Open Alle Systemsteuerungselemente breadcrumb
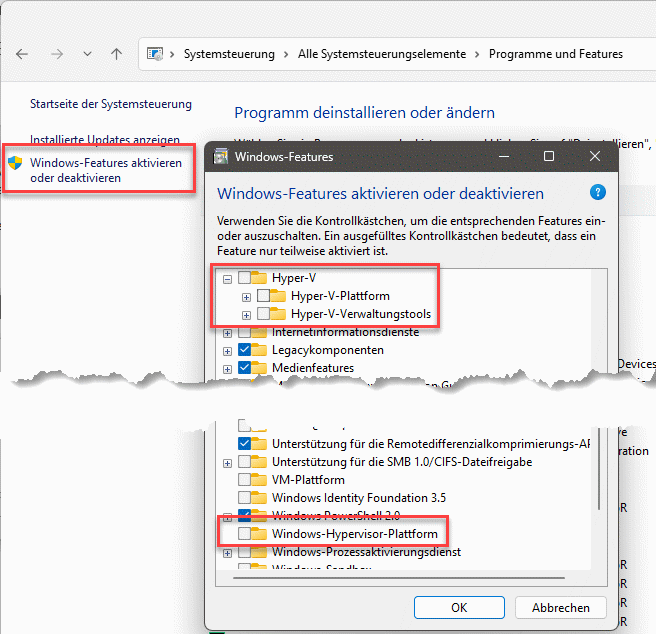This screenshot has height=634, width=656. click(382, 54)
